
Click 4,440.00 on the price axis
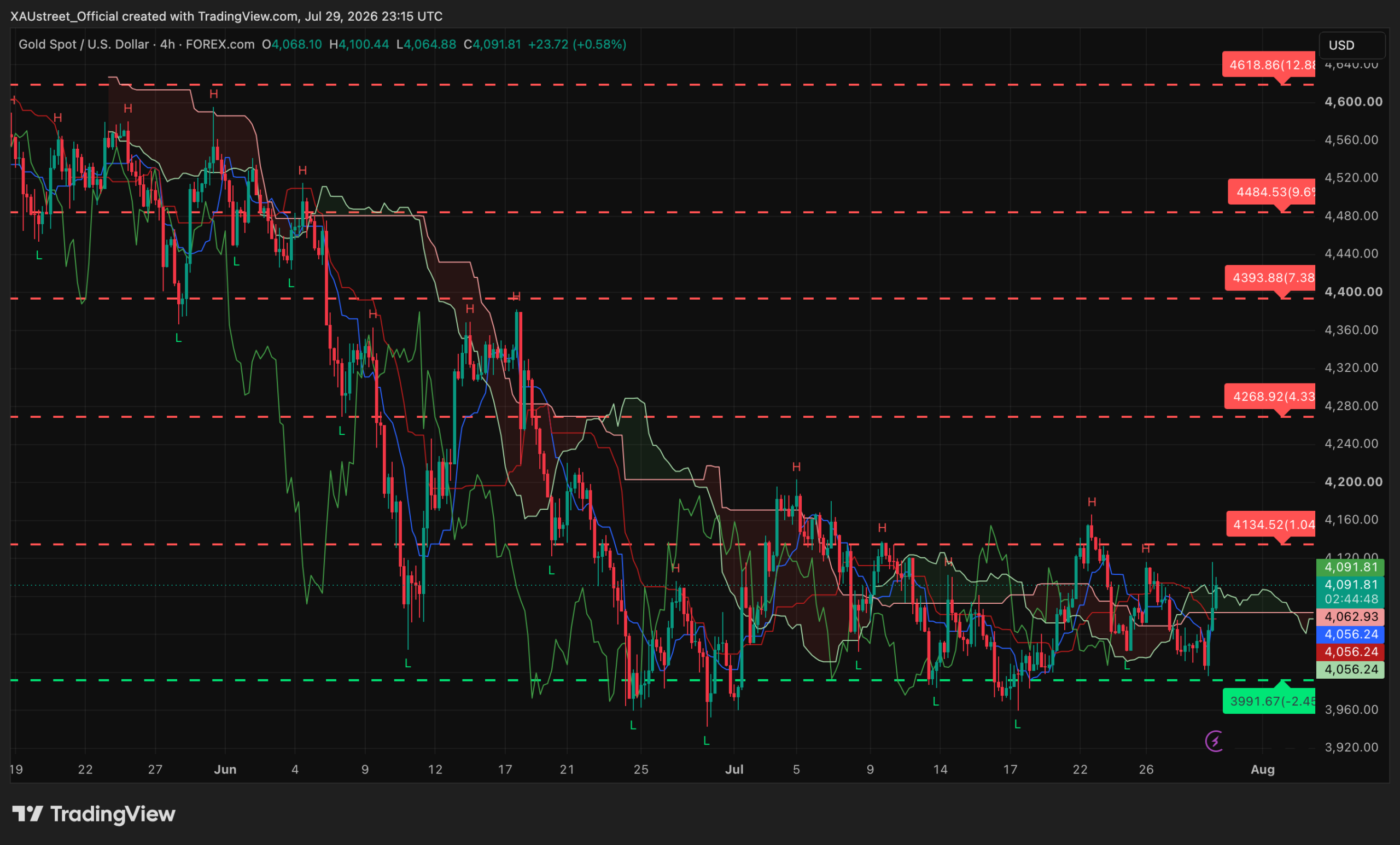coord(1351,253)
